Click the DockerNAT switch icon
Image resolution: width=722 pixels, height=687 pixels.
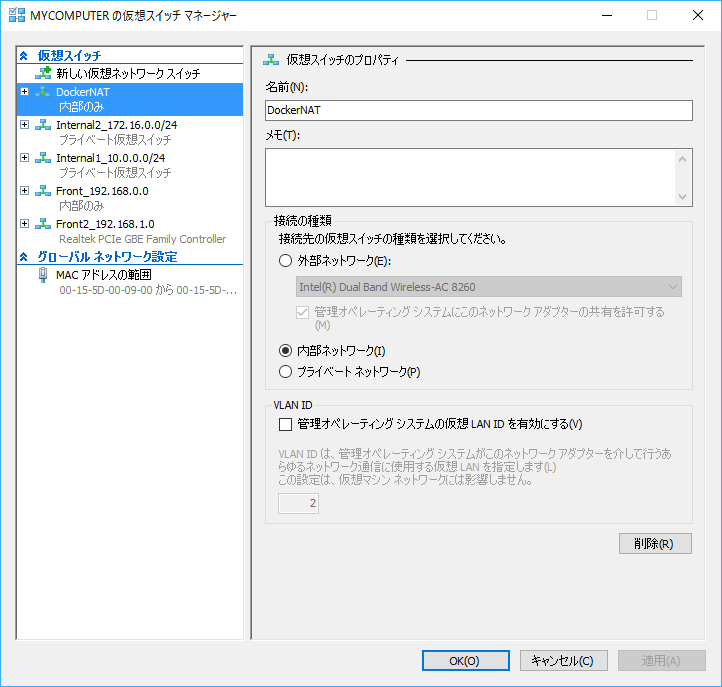43,92
